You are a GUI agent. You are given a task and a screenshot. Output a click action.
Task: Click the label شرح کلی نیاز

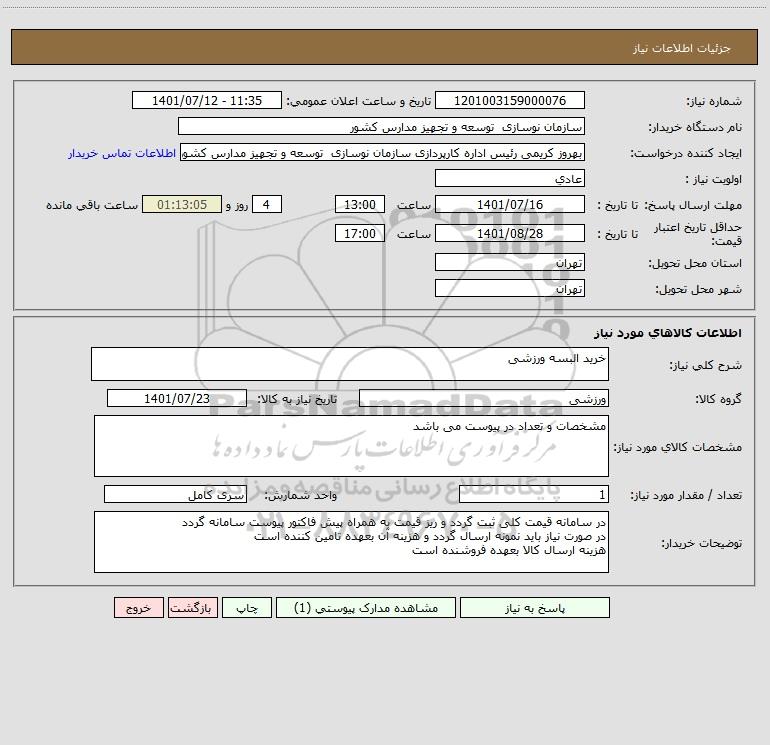pyautogui.click(x=706, y=365)
